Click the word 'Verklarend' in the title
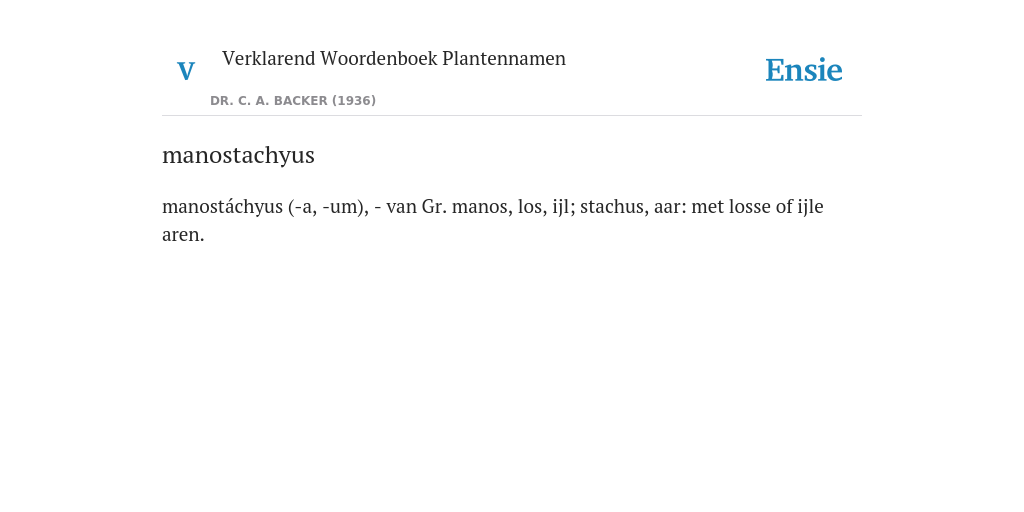The height and width of the screenshot is (512, 1024). coord(268,58)
